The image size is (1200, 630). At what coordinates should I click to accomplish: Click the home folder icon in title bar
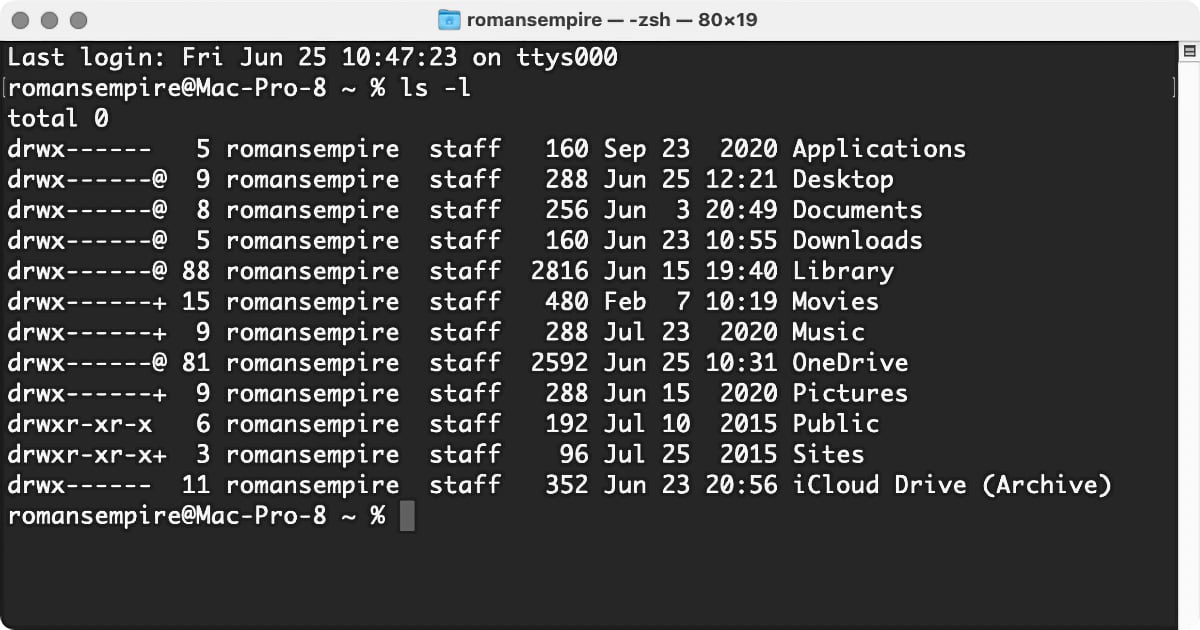pyautogui.click(x=450, y=20)
